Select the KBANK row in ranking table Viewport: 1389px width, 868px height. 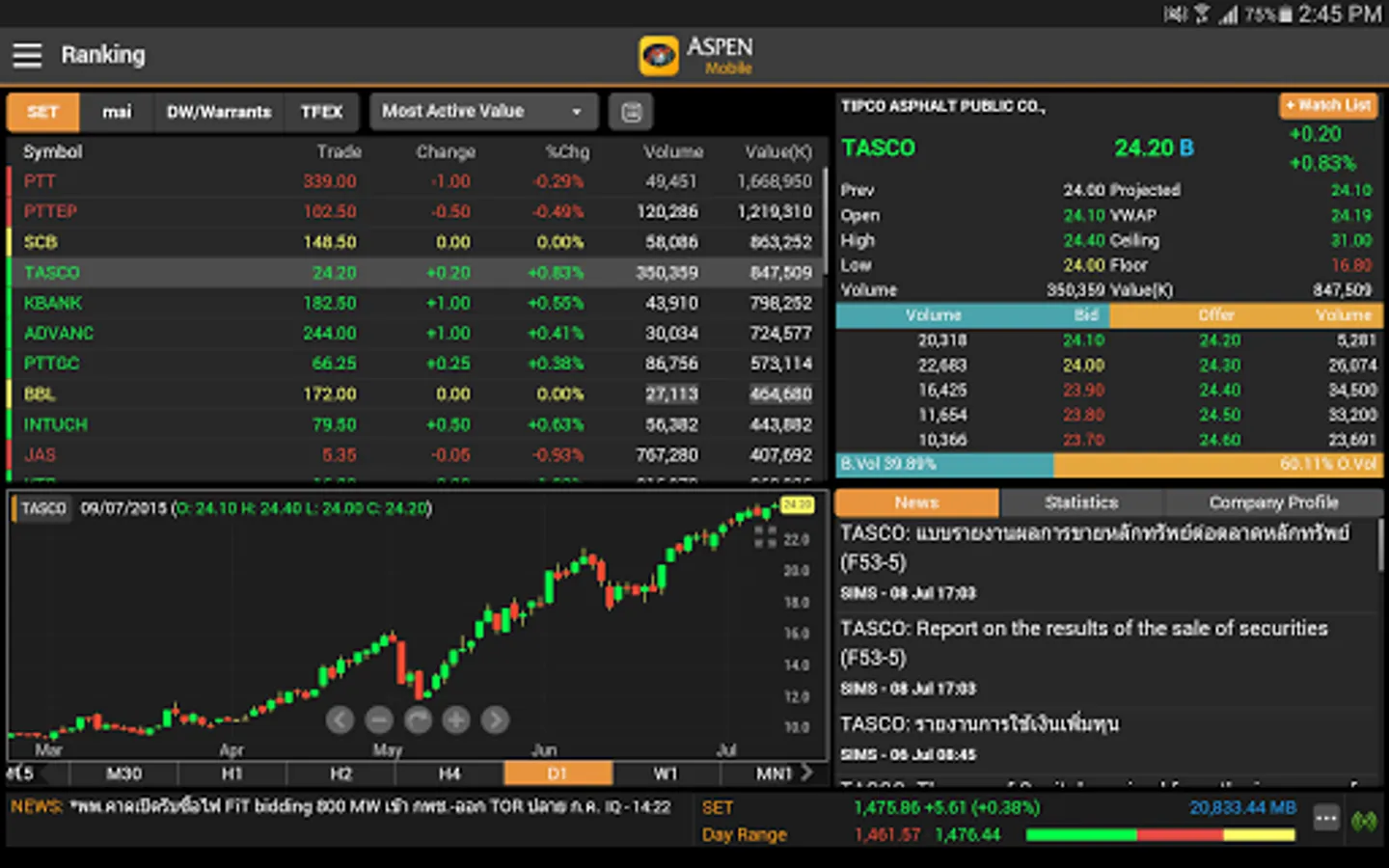coord(415,303)
